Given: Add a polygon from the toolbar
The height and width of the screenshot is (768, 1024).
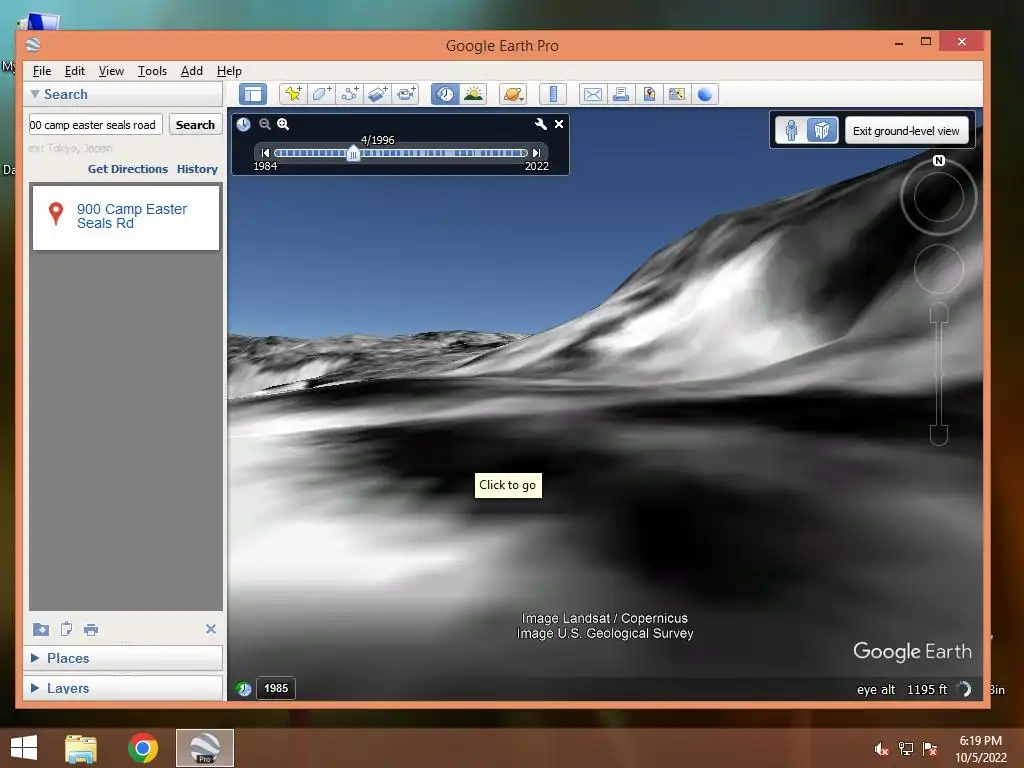Looking at the screenshot, I should (321, 94).
